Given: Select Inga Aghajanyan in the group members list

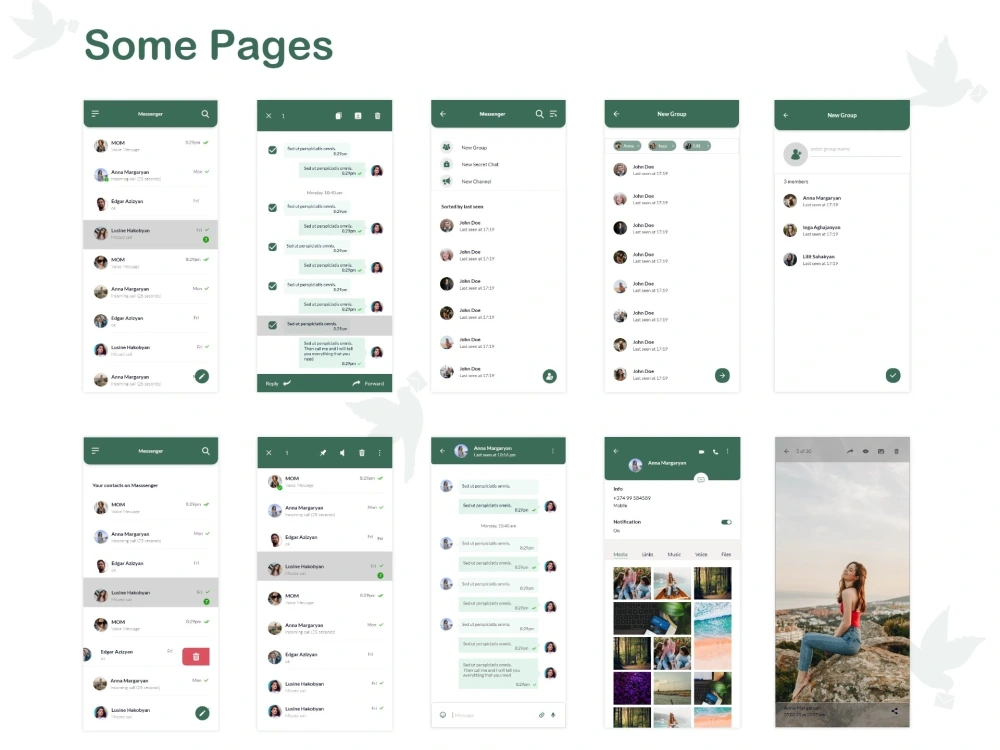Looking at the screenshot, I should point(842,230).
